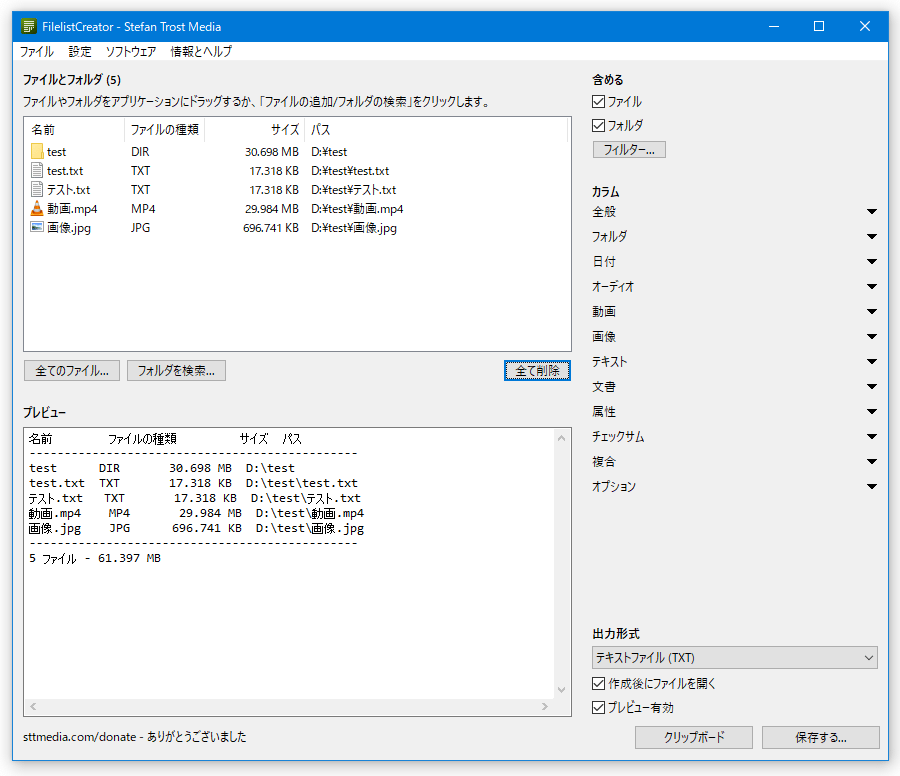Image resolution: width=900 pixels, height=776 pixels.
Task: Toggle the フォルダ include checkbox
Action: point(598,125)
